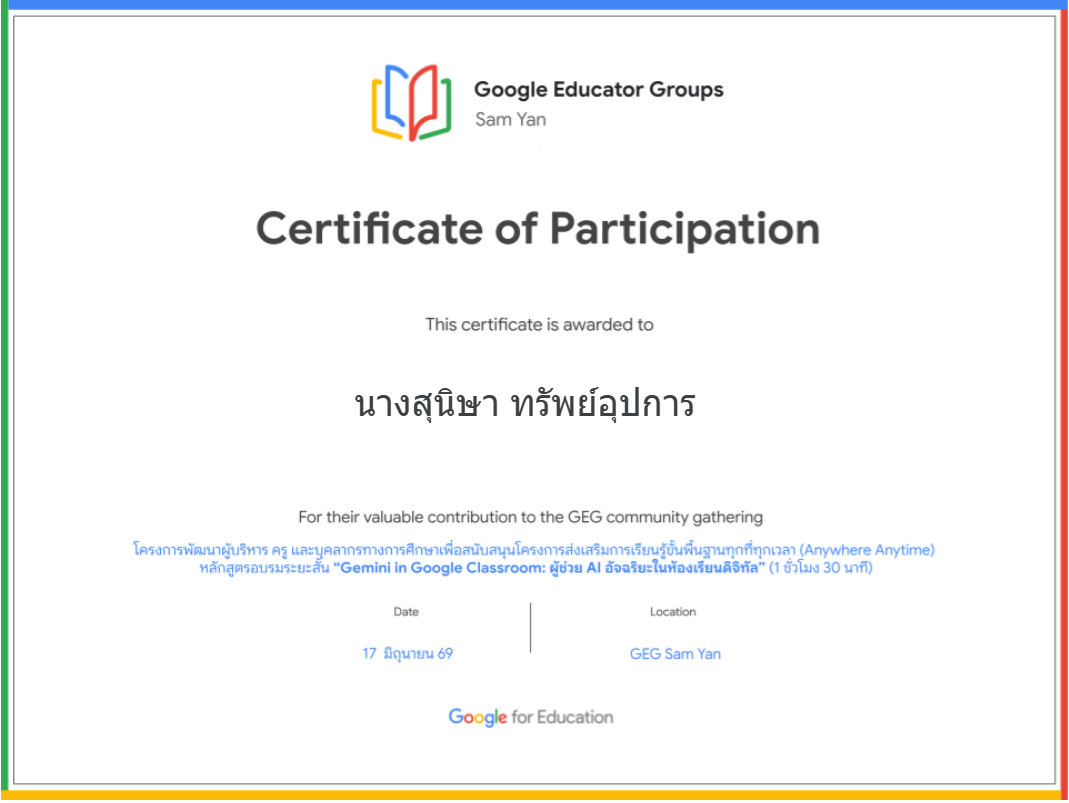Click the GEG community gathering contribution line
The height and width of the screenshot is (803, 1069).
pyautogui.click(x=530, y=517)
